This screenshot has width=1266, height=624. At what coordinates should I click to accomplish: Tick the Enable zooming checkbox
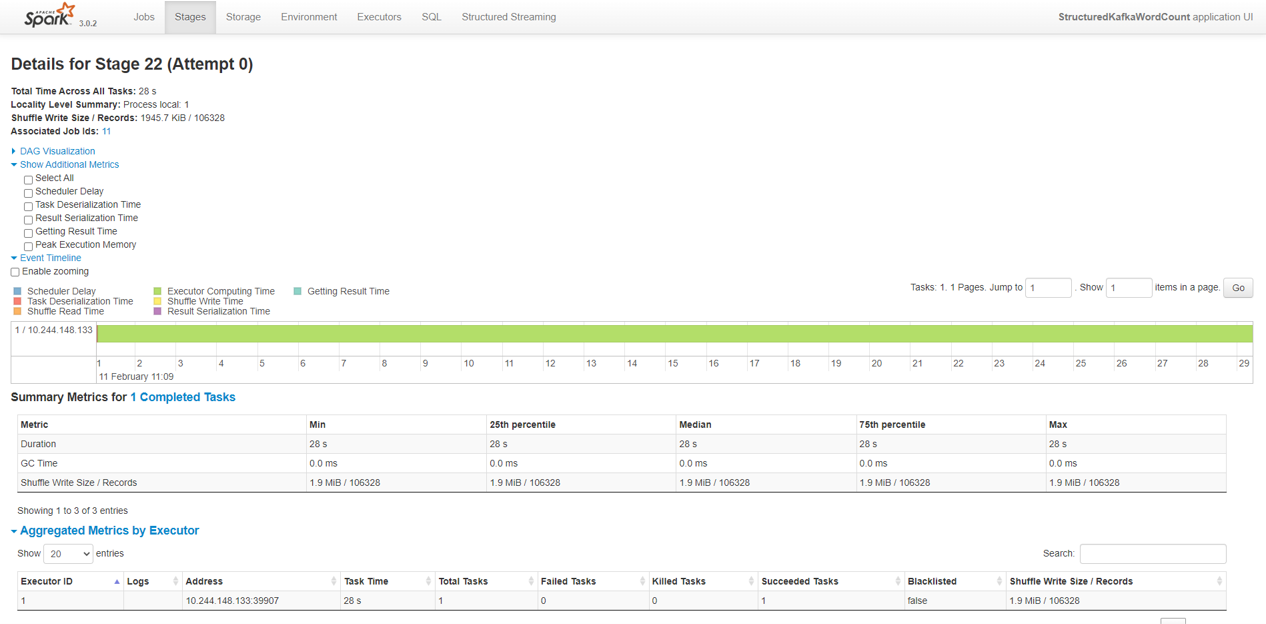pos(15,272)
